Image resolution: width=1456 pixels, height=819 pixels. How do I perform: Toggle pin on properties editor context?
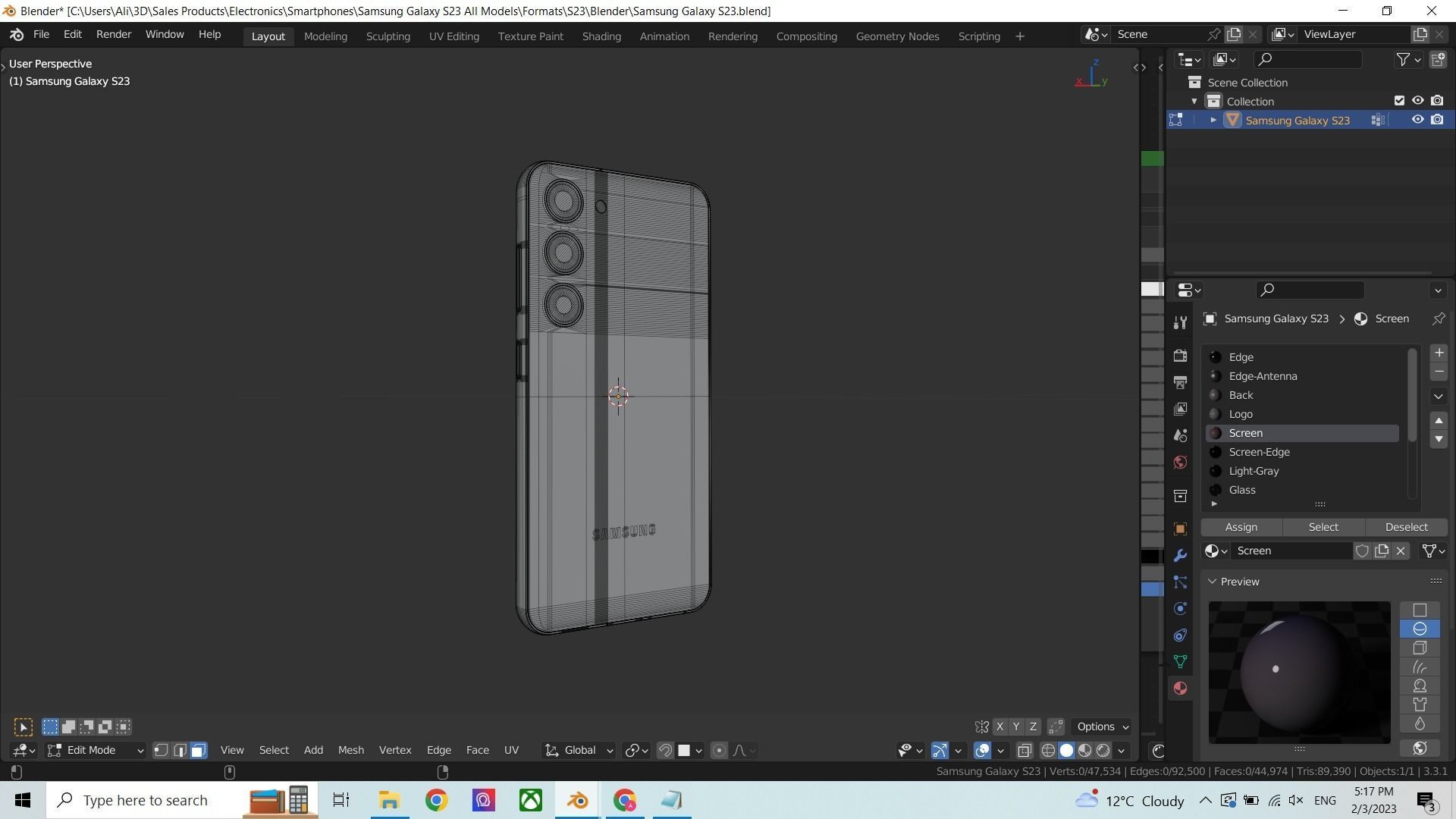pos(1439,318)
